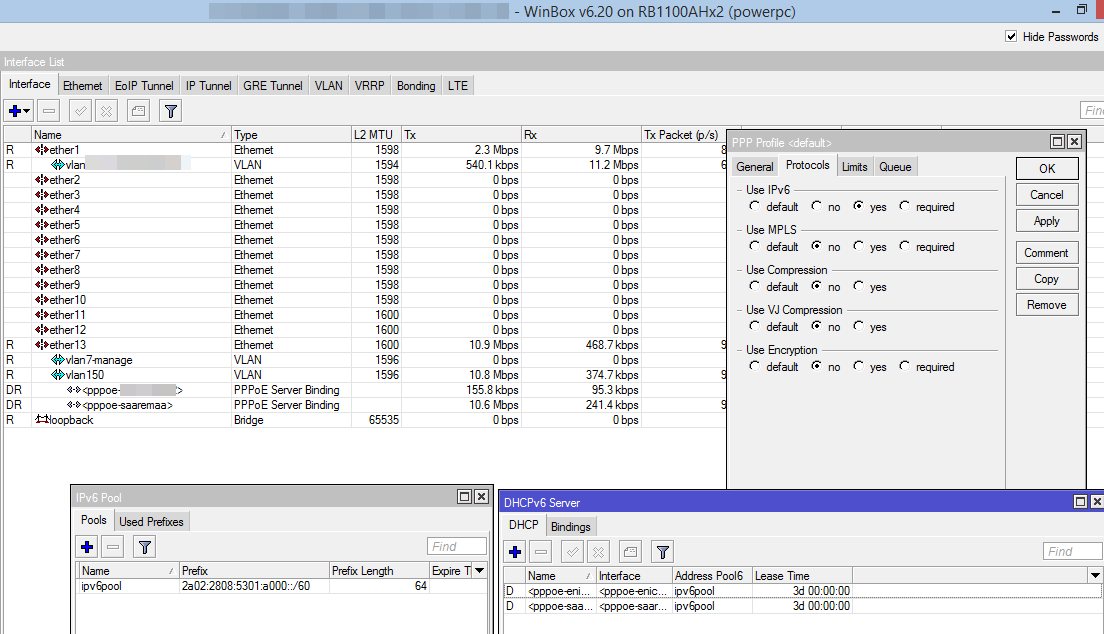Set Use VJ Compression to yes
1104x634 pixels.
(x=858, y=327)
